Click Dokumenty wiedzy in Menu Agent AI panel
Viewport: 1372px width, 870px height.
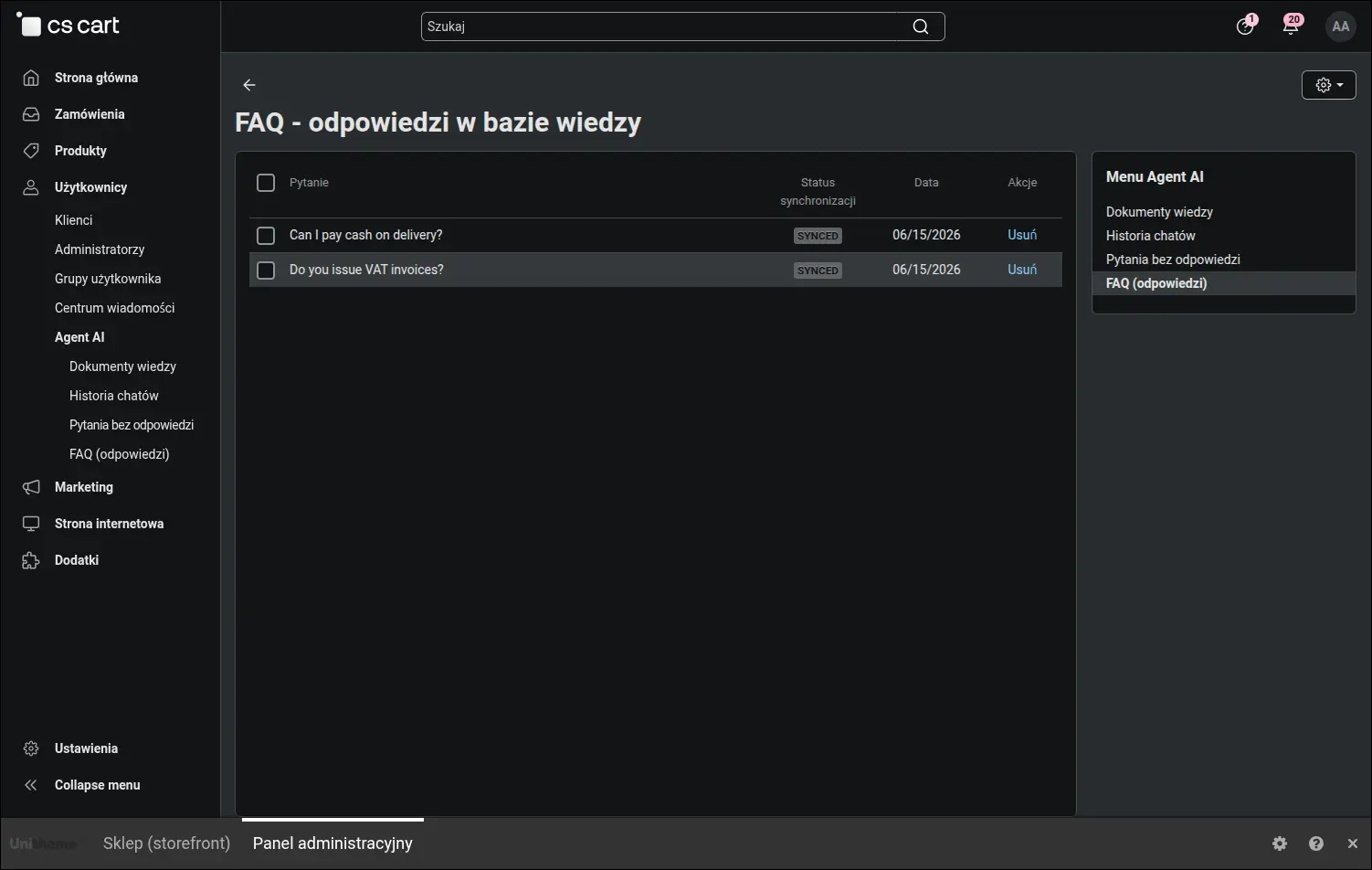tap(1159, 212)
